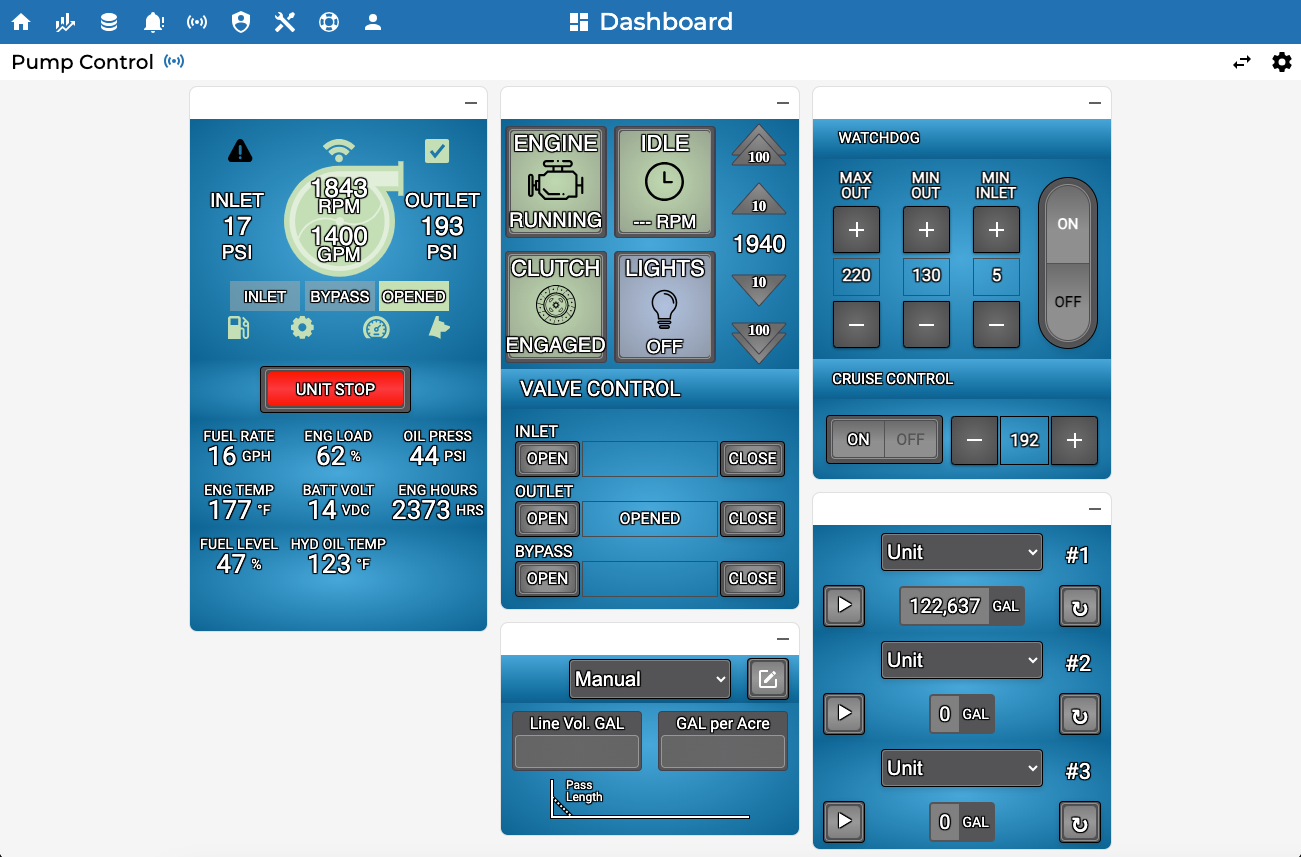Open the Unit dropdown for totalizer #1
The image size is (1301, 857).
962,552
